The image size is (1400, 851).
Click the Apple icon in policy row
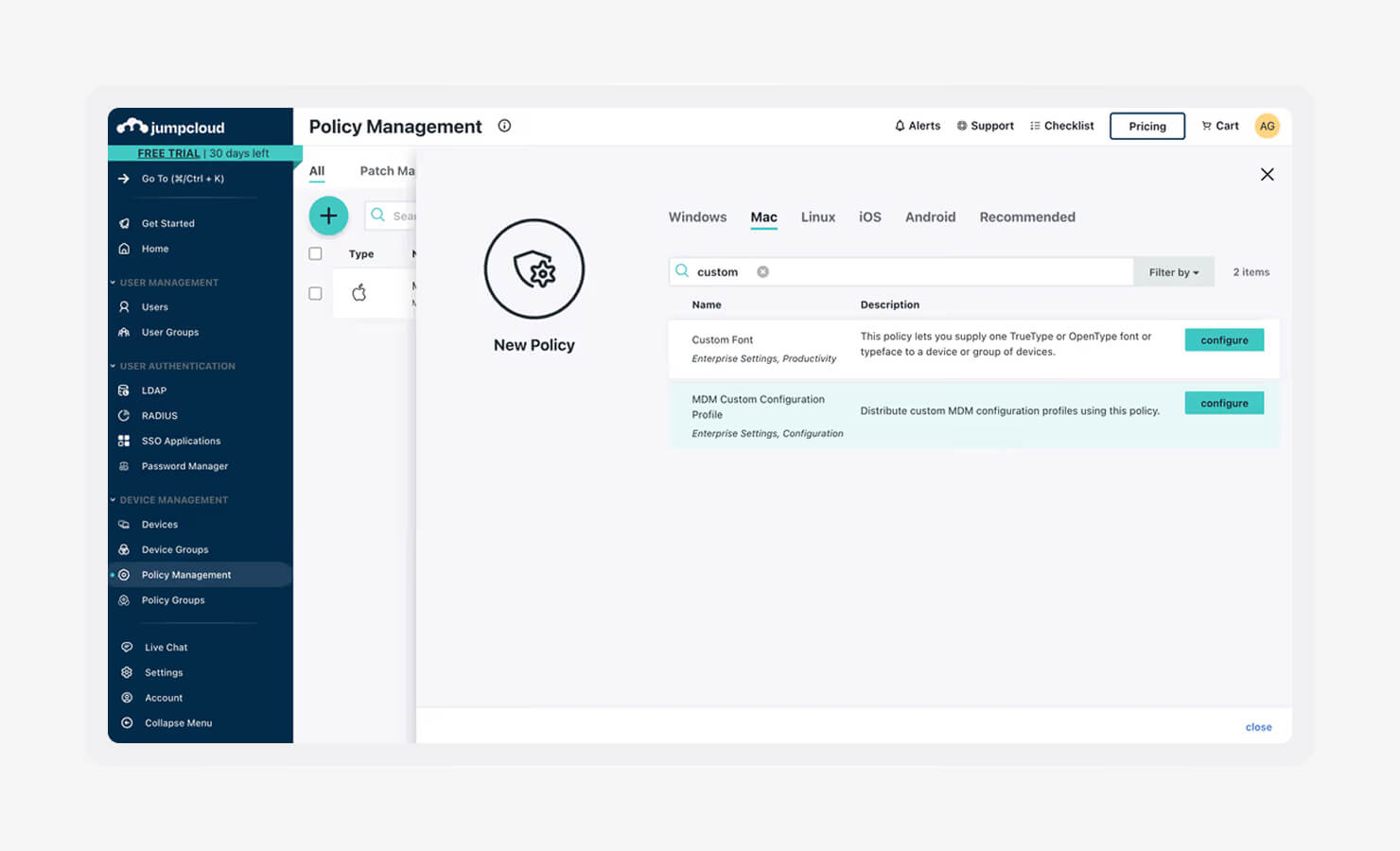(x=359, y=293)
